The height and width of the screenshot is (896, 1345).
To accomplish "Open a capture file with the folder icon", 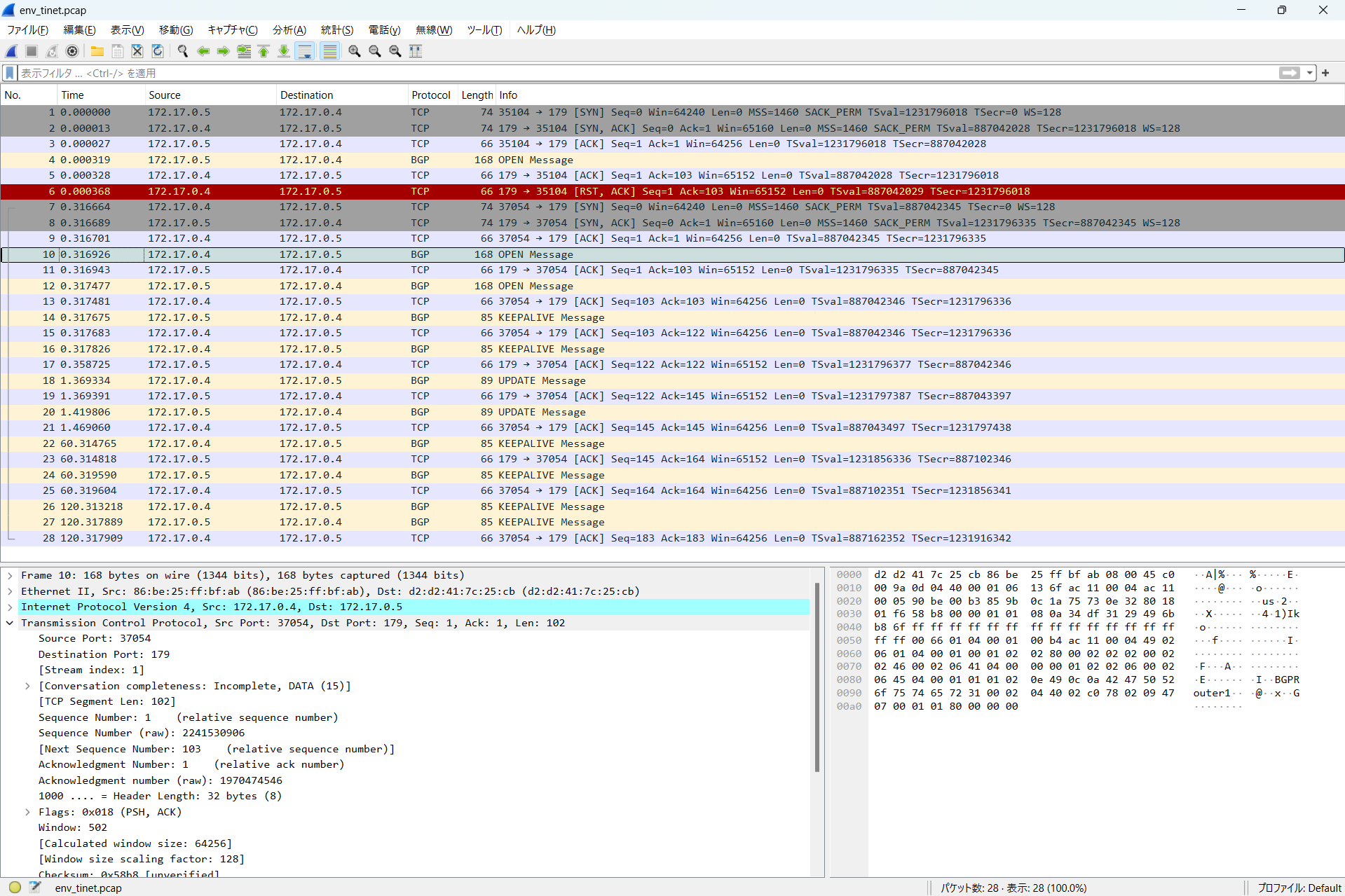I will [x=97, y=51].
